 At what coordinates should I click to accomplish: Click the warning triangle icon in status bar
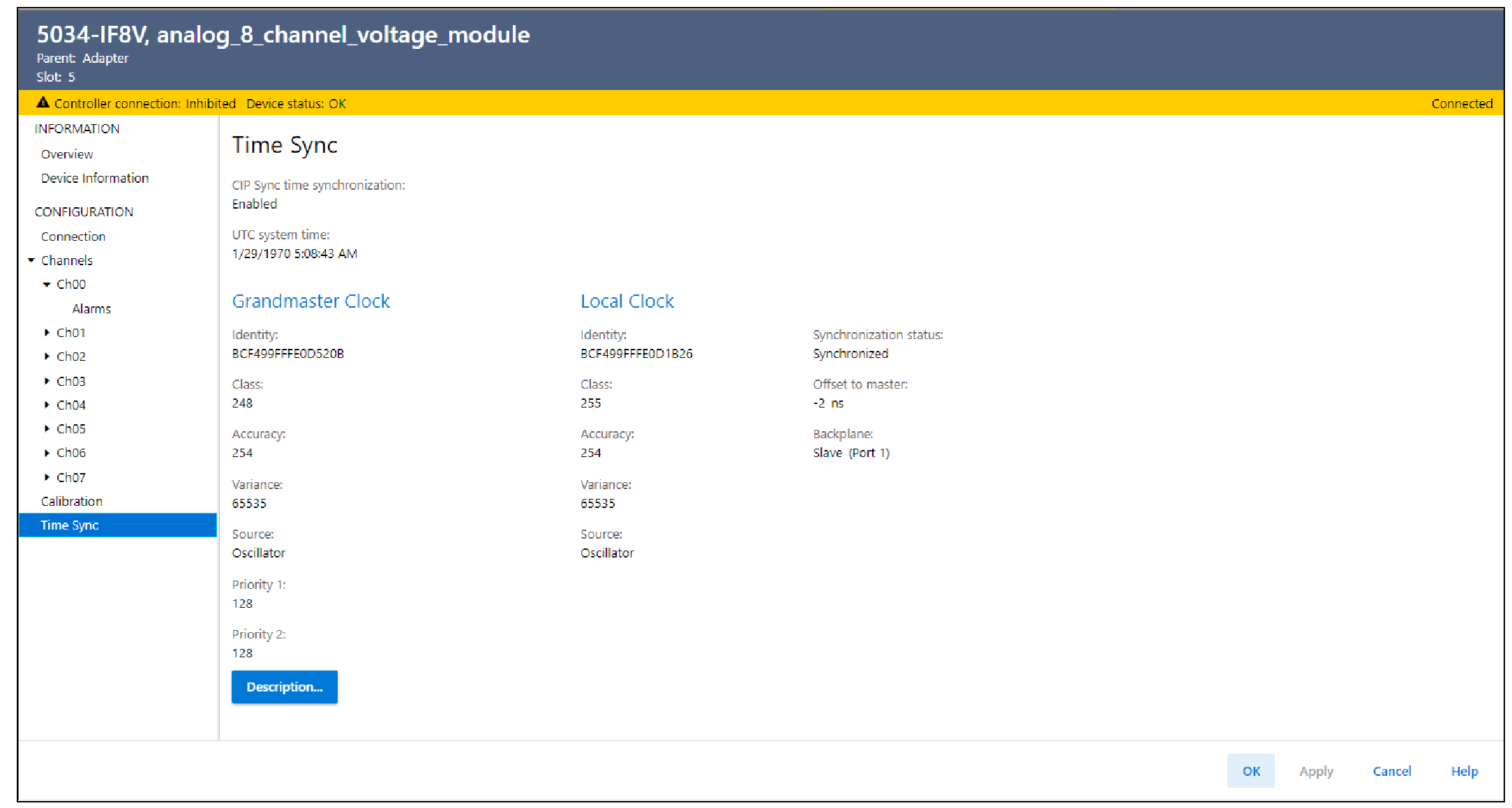(x=43, y=103)
